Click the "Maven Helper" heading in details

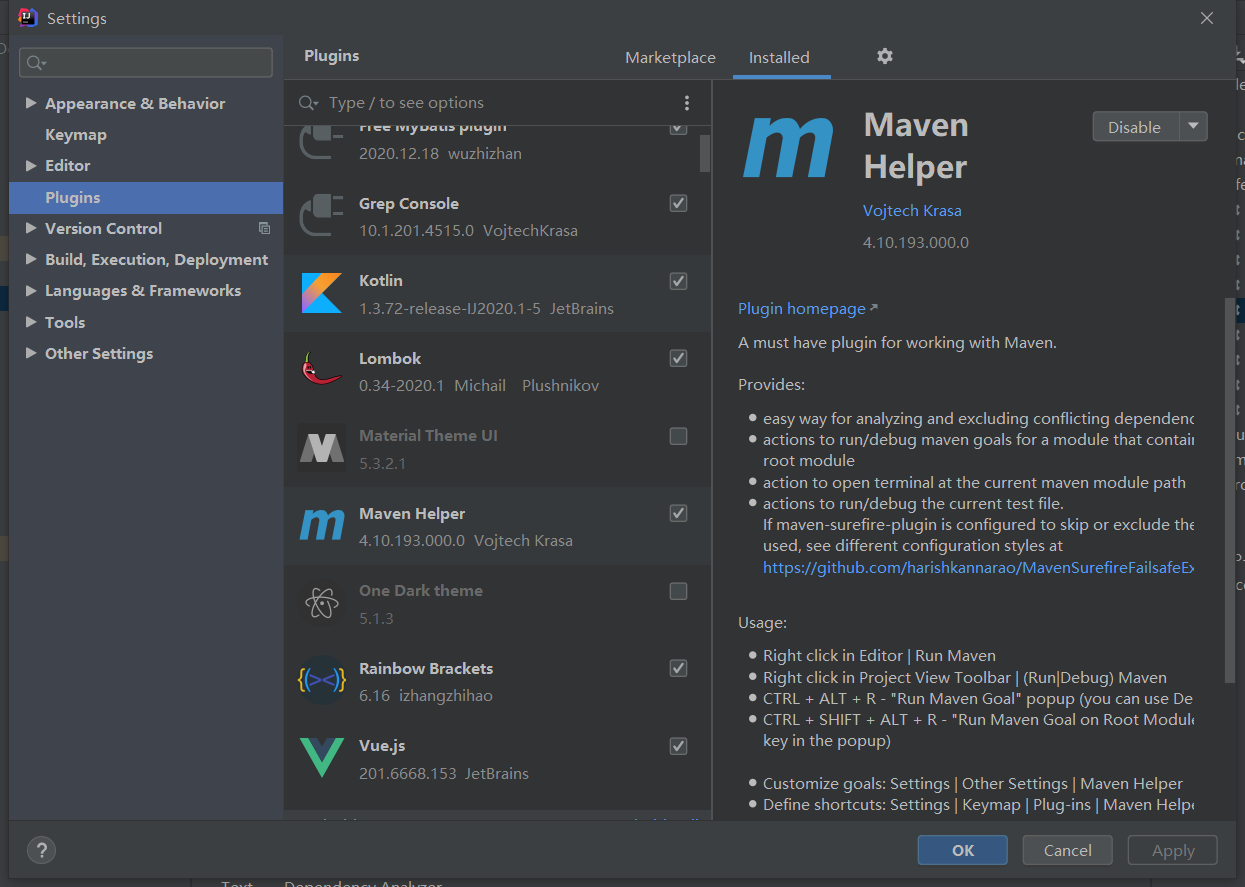click(x=916, y=145)
